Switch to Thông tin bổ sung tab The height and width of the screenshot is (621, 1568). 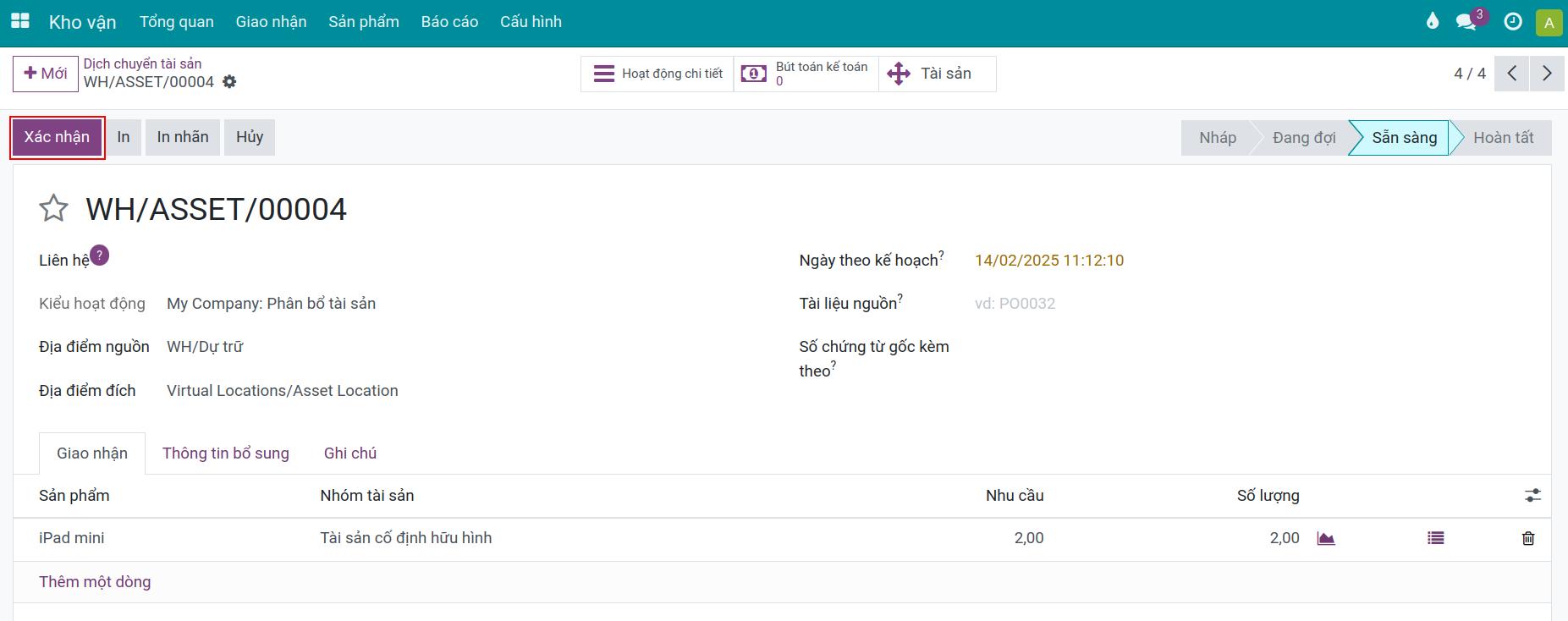pos(226,453)
